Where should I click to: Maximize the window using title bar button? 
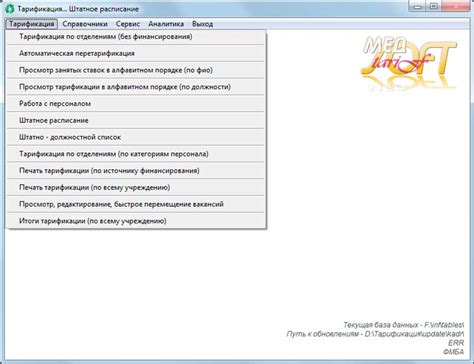tap(433, 6)
